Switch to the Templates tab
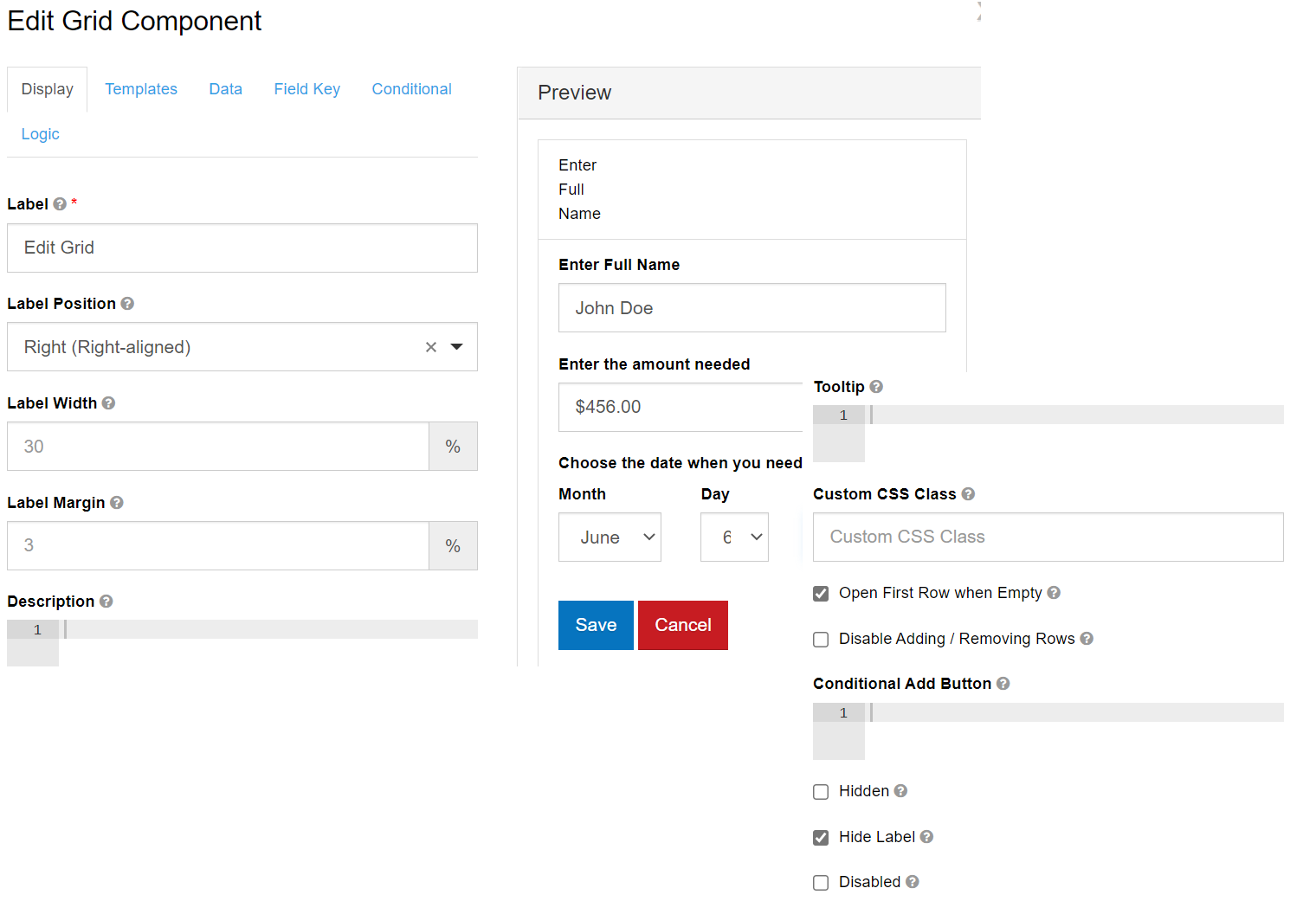1316x914 pixels. pyautogui.click(x=141, y=89)
